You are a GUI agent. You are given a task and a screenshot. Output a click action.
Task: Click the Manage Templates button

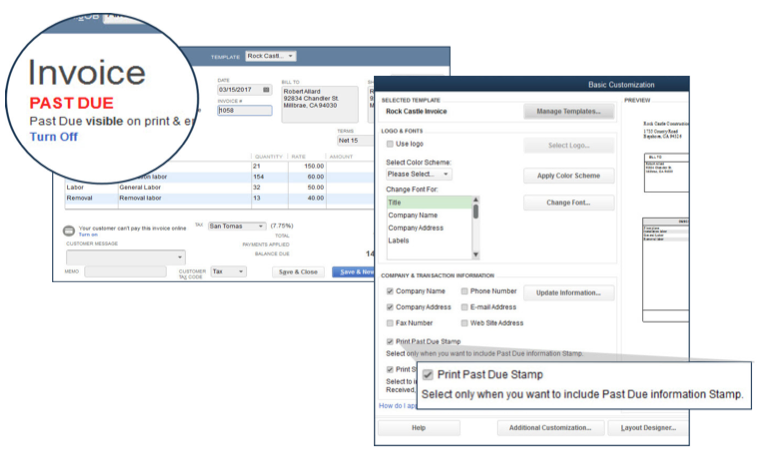[568, 112]
